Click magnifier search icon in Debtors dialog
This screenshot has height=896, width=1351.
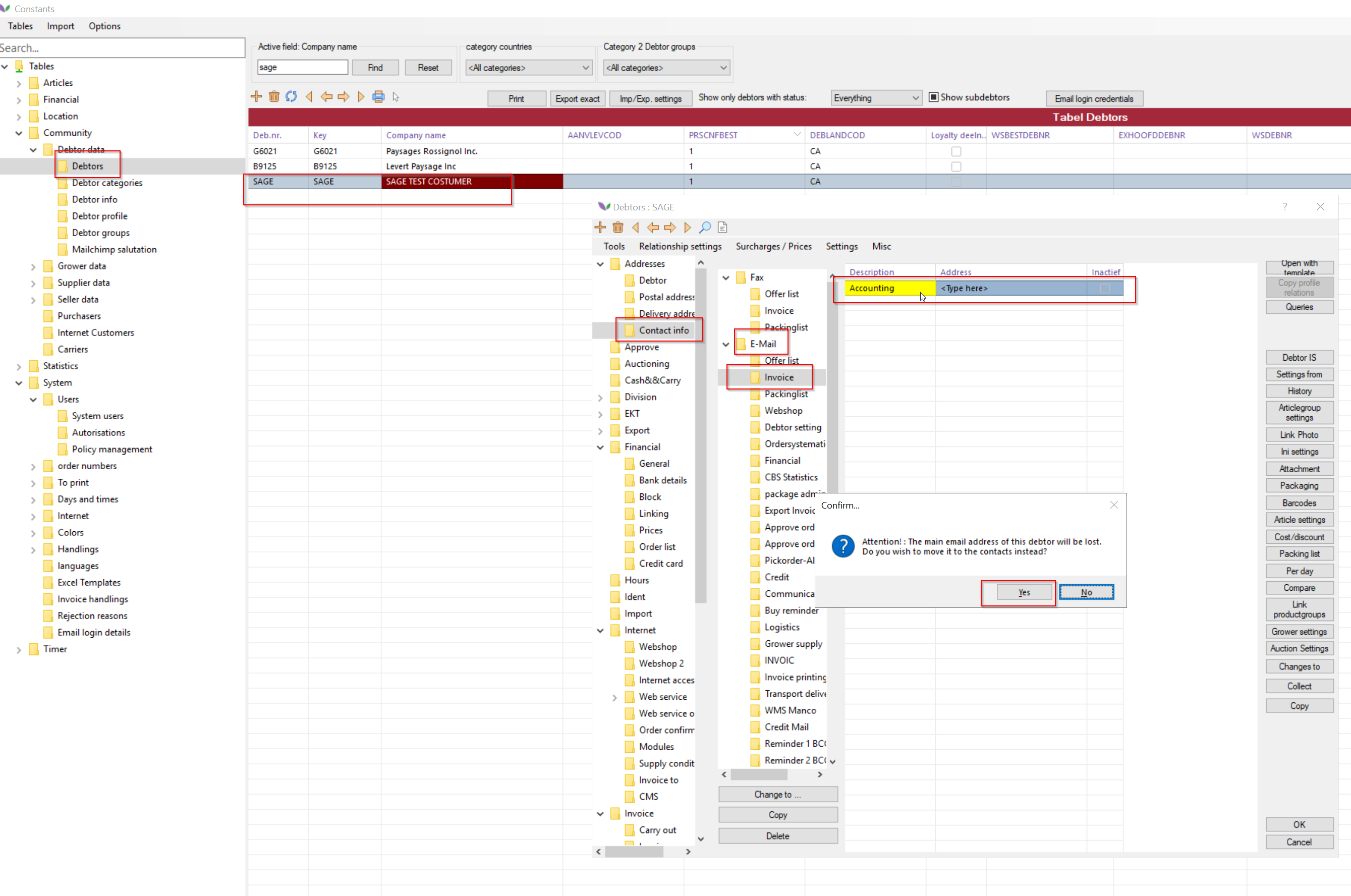pos(705,228)
